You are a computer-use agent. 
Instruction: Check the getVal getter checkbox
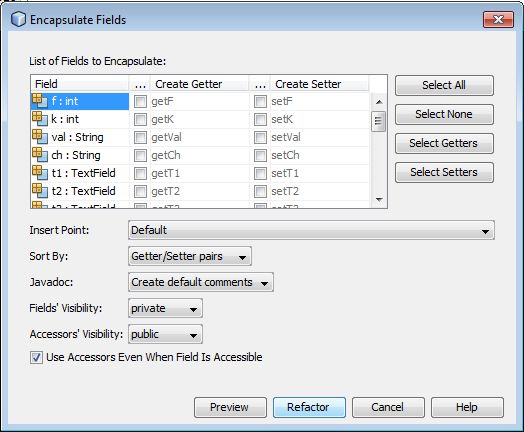tap(140, 137)
